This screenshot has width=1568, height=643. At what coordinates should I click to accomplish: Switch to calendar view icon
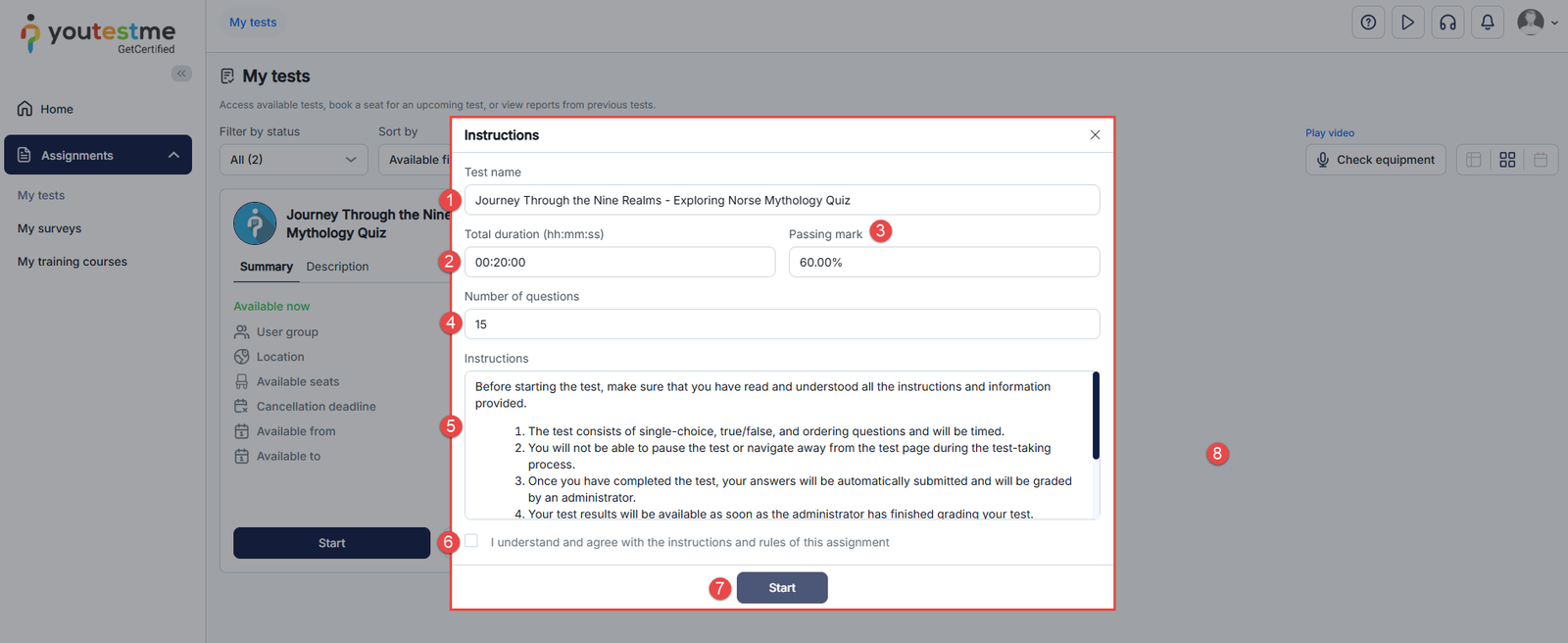pyautogui.click(x=1541, y=160)
